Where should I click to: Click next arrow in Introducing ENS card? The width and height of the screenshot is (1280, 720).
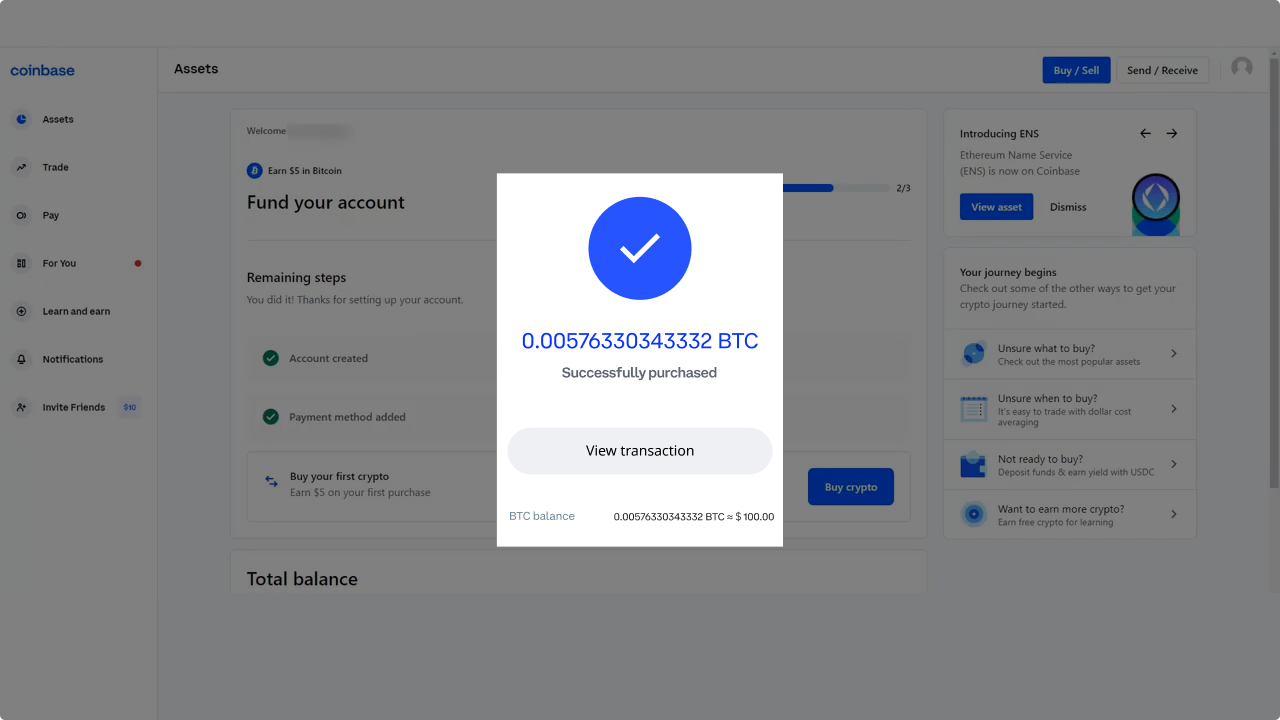click(1172, 133)
